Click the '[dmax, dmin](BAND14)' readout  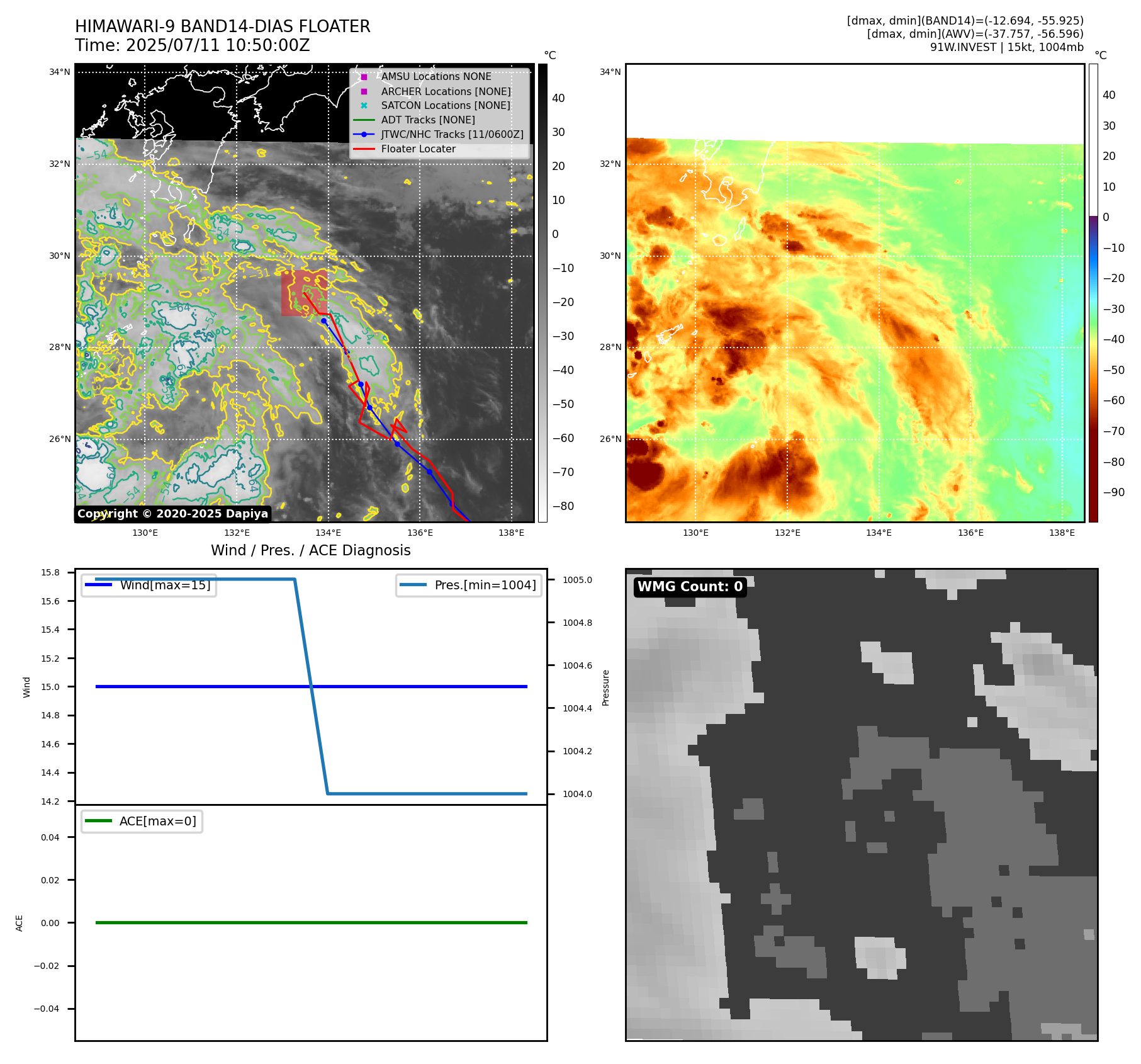pos(965,21)
